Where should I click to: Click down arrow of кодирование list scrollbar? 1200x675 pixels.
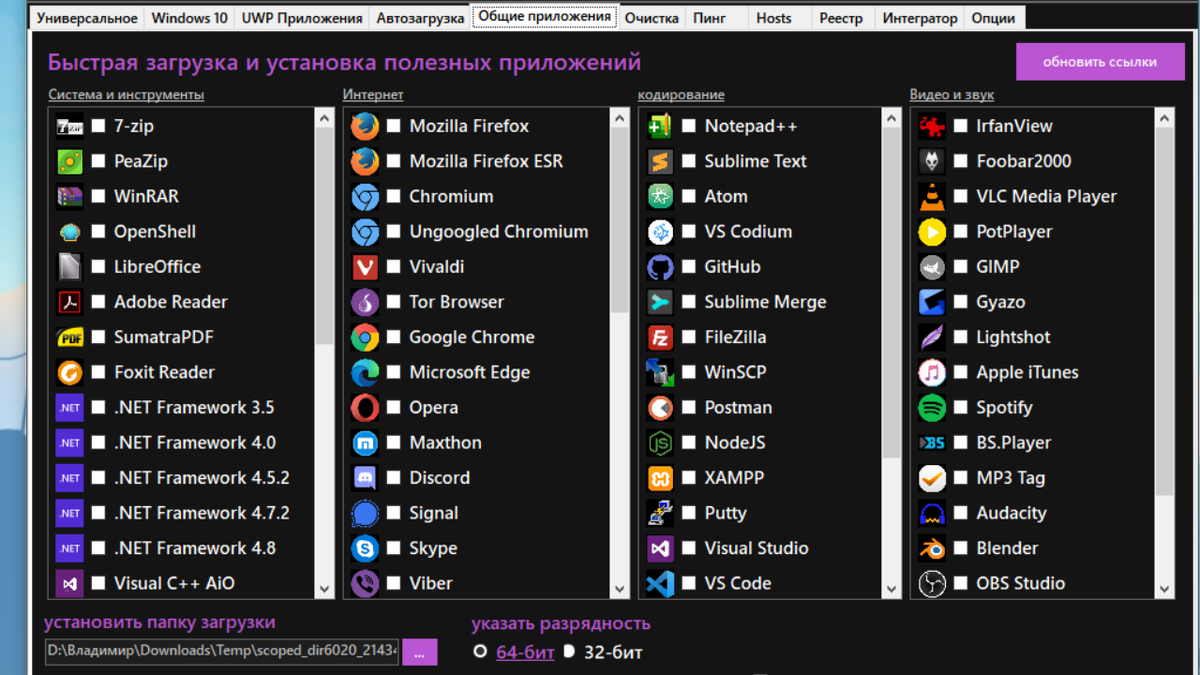(x=892, y=589)
